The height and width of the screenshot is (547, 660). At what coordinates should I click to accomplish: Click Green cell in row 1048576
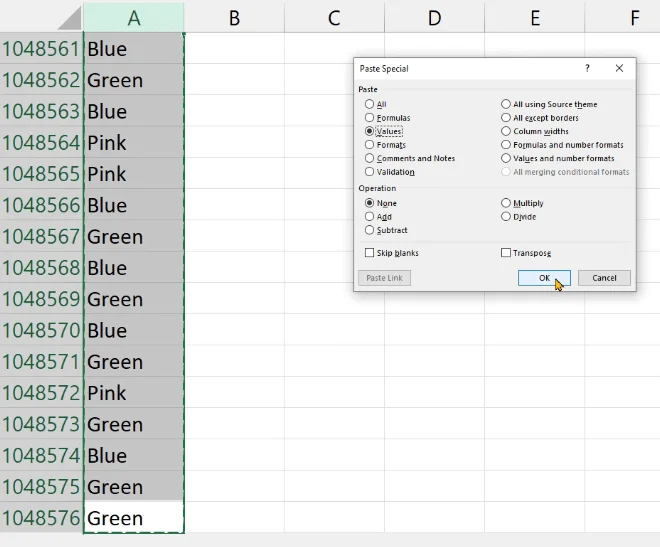[x=134, y=518]
